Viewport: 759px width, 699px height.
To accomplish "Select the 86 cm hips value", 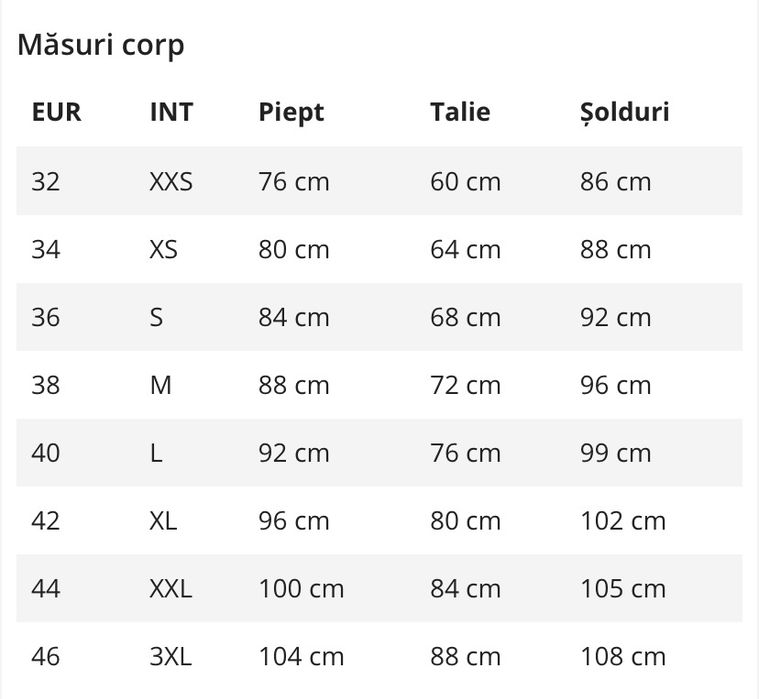I will point(615,182).
